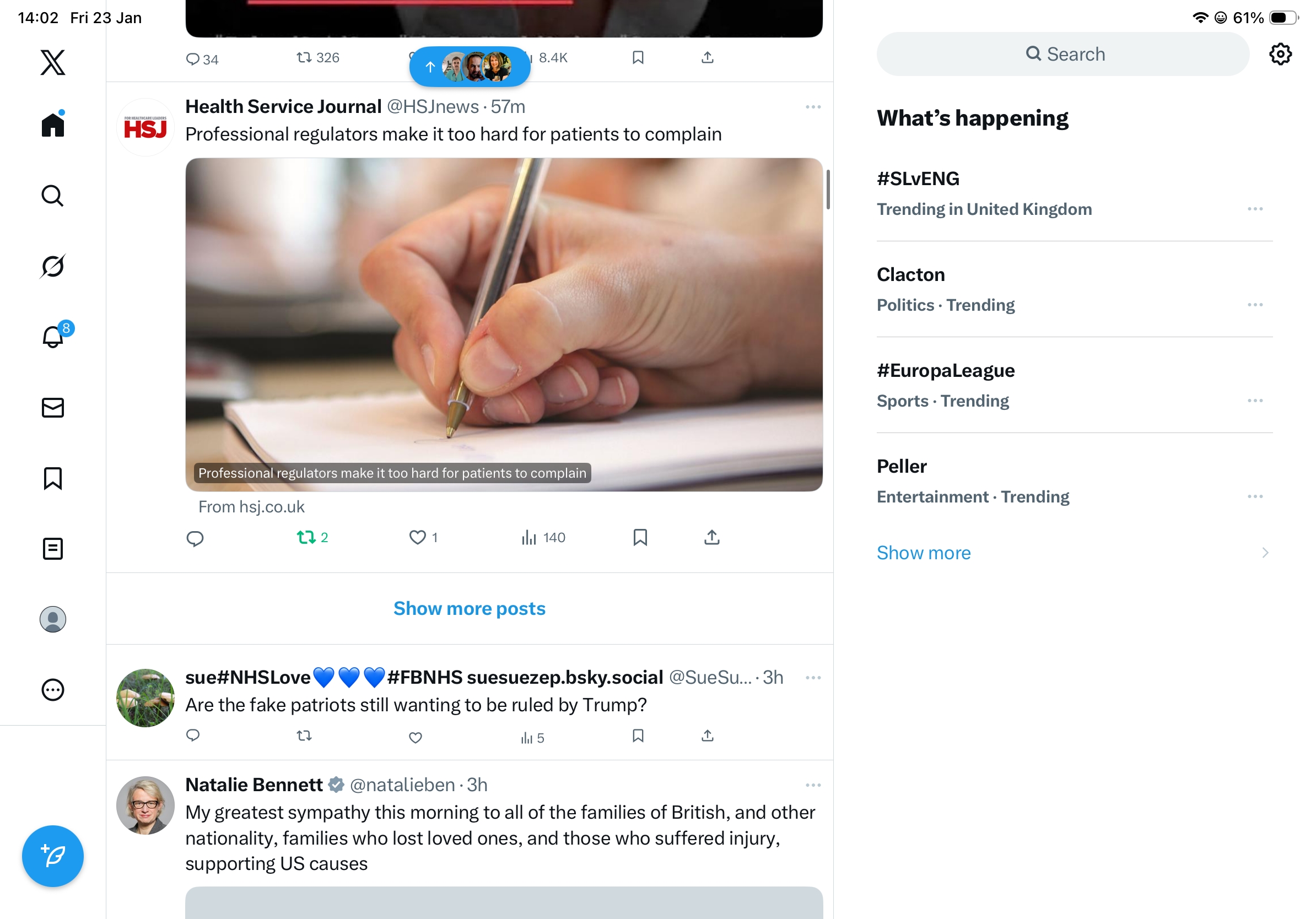Bookmark the Health Service Journal post

(x=640, y=537)
